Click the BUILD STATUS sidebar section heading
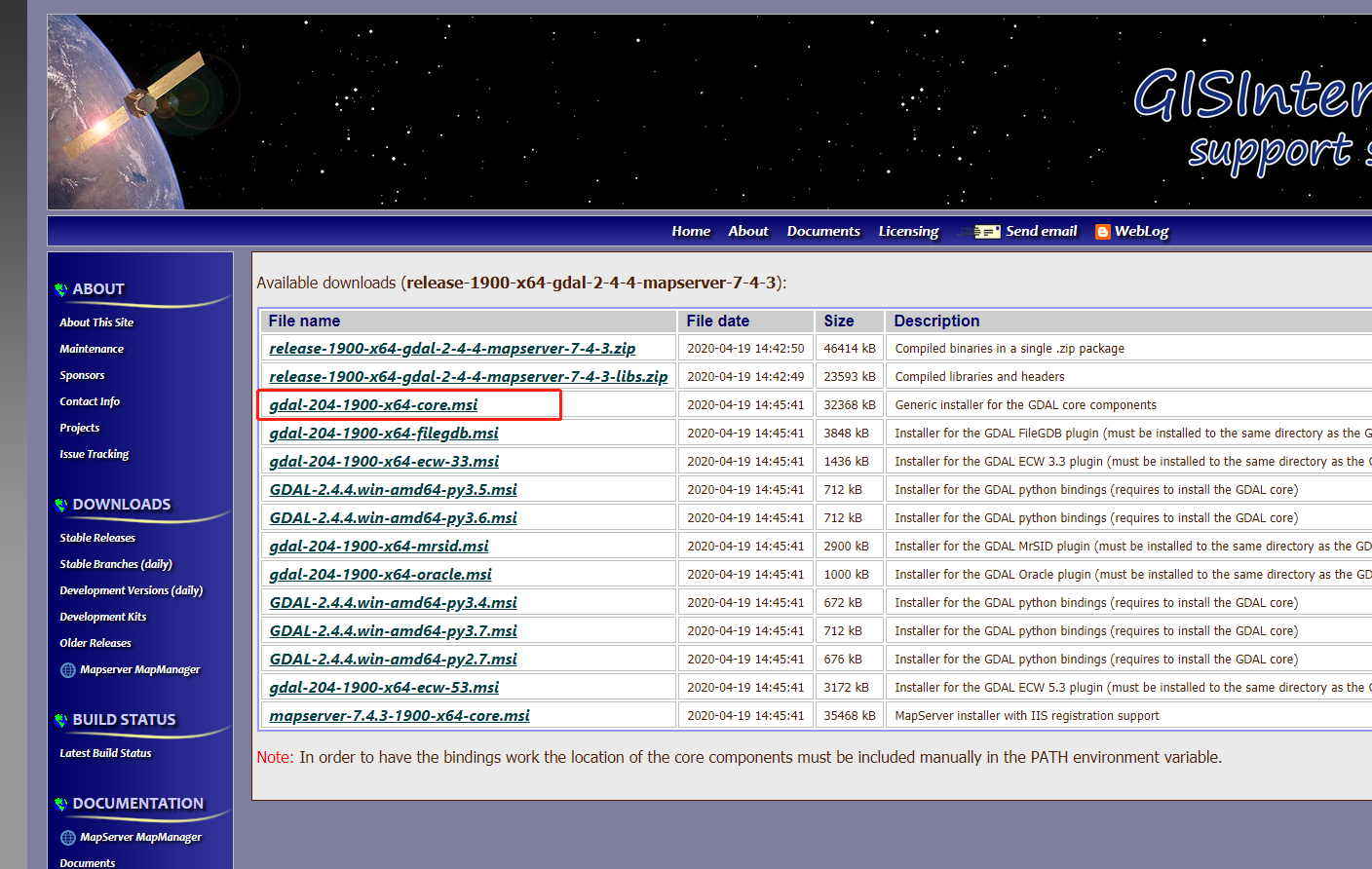Image resolution: width=1372 pixels, height=869 pixels. point(125,720)
